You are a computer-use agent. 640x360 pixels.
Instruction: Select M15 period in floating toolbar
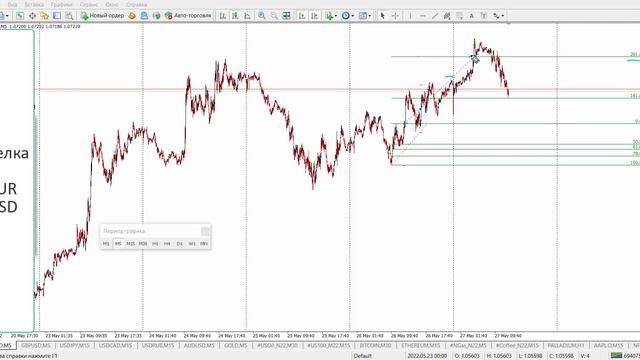click(131, 244)
